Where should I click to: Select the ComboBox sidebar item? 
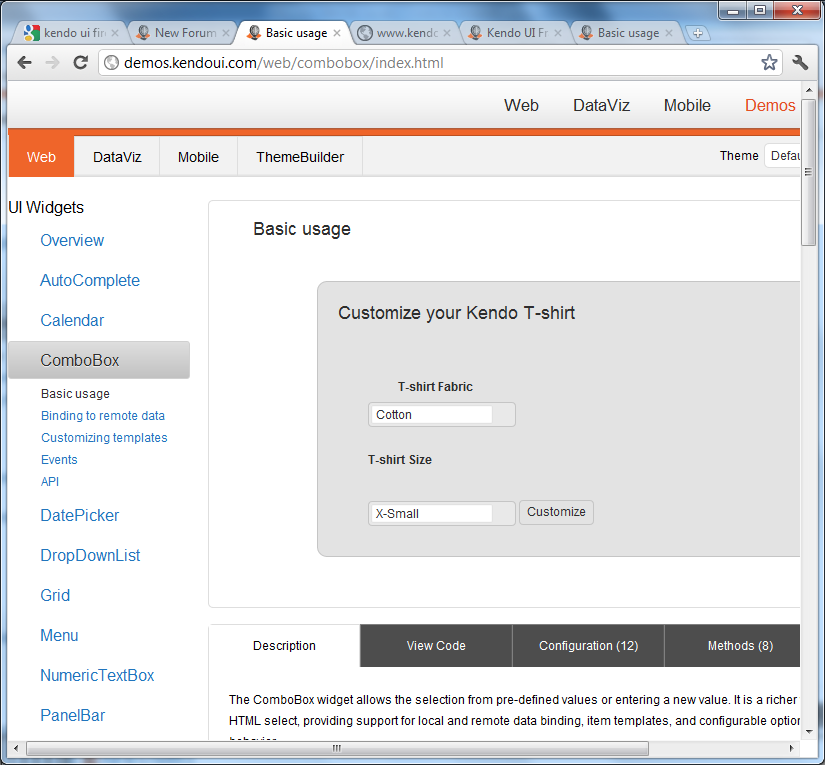click(x=99, y=360)
